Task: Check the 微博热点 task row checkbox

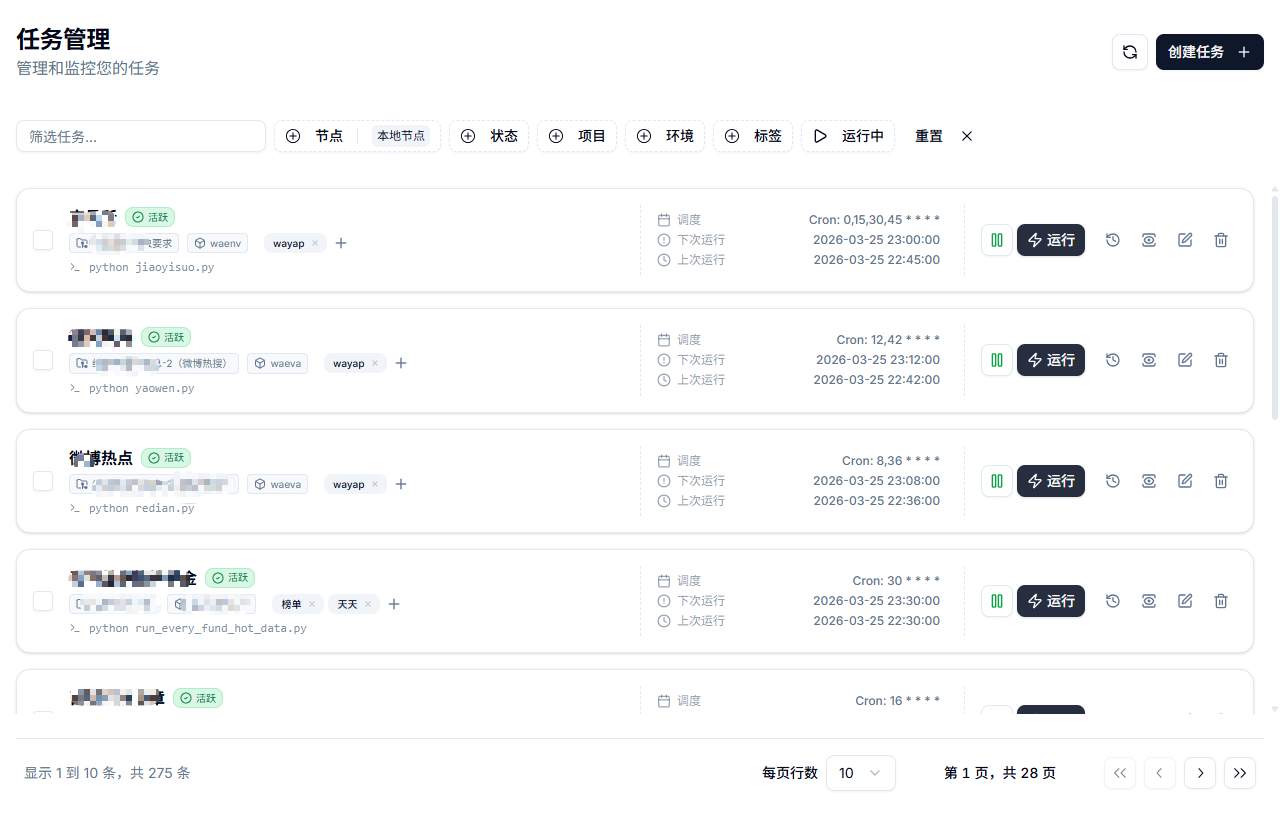Action: click(42, 481)
